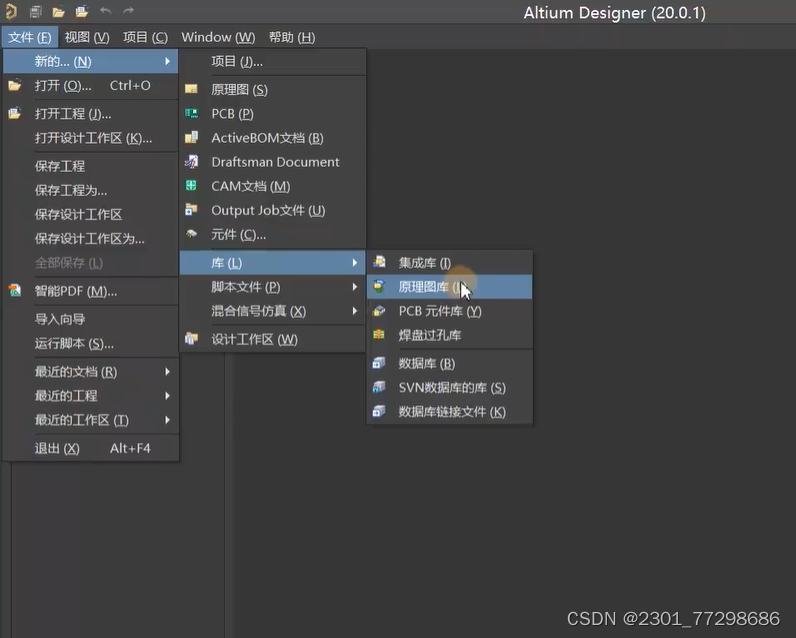
Task: Open the 视图 (V) menu
Action: click(x=87, y=37)
